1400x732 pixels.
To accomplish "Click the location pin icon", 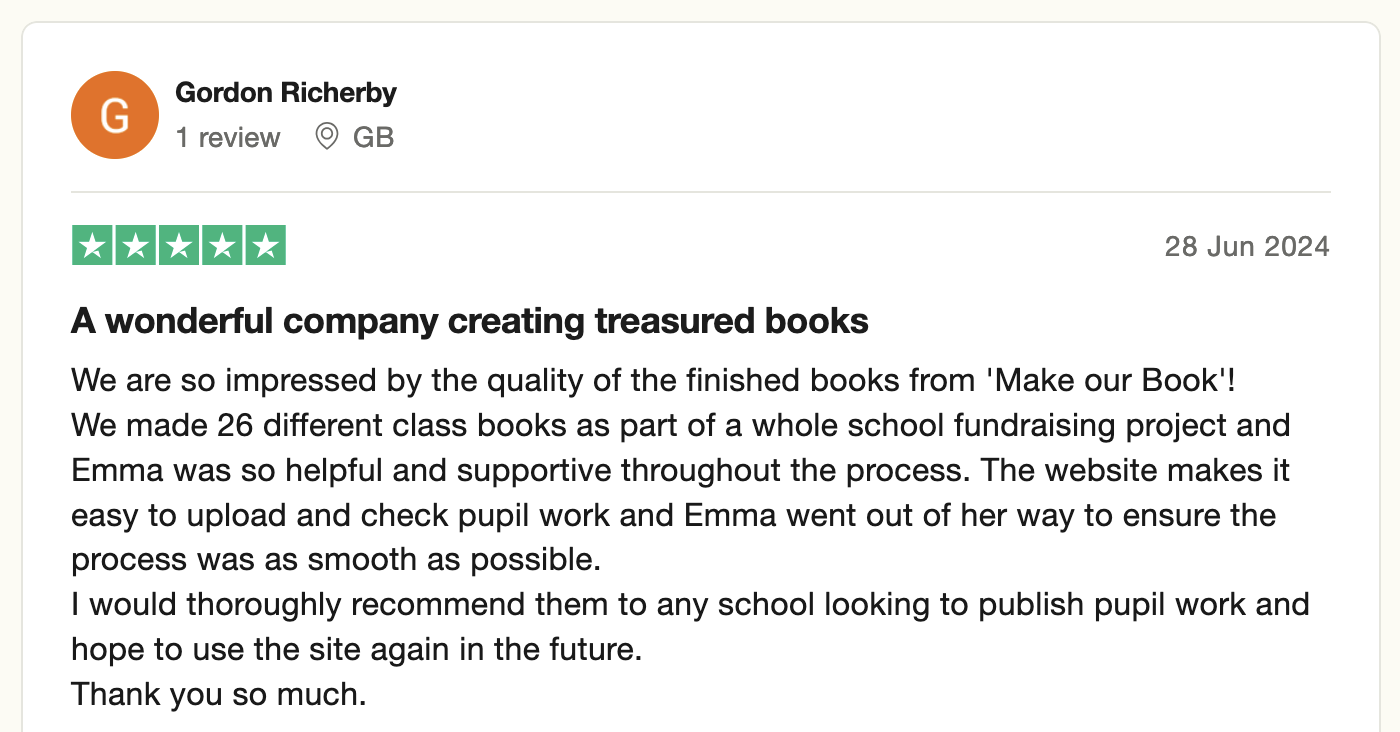I will point(327,137).
